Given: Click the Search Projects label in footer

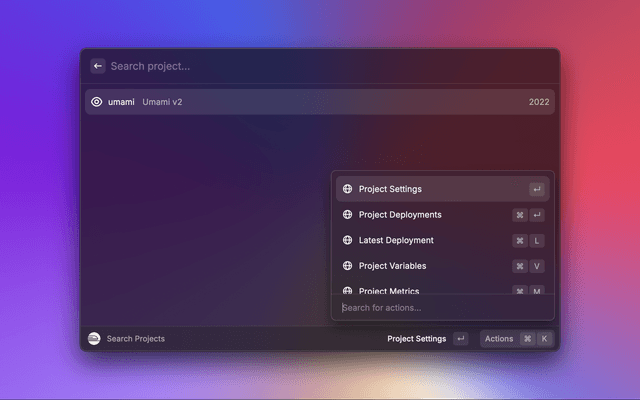Looking at the screenshot, I should 135,339.
